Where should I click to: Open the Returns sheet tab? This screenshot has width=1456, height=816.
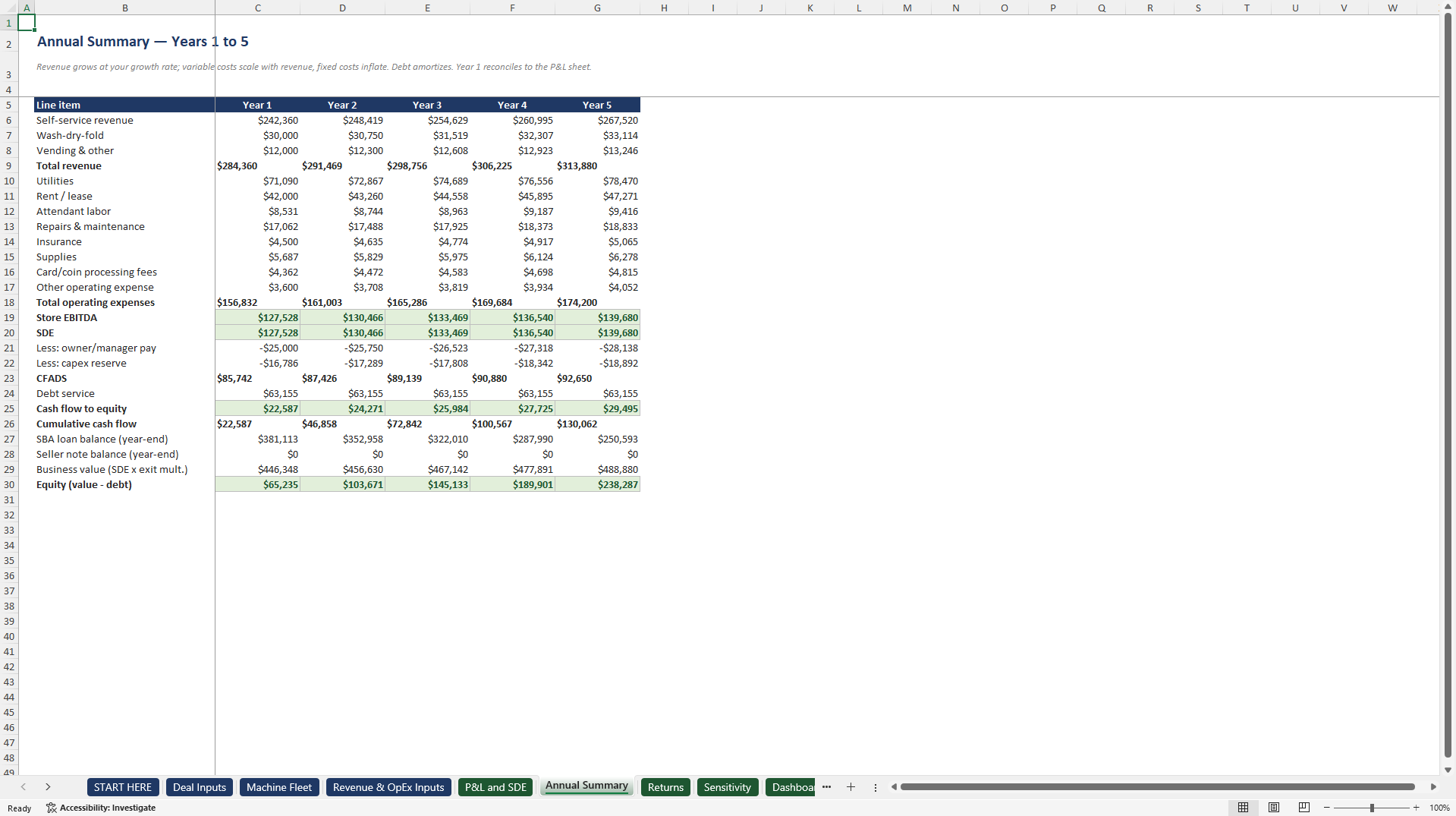(x=665, y=787)
